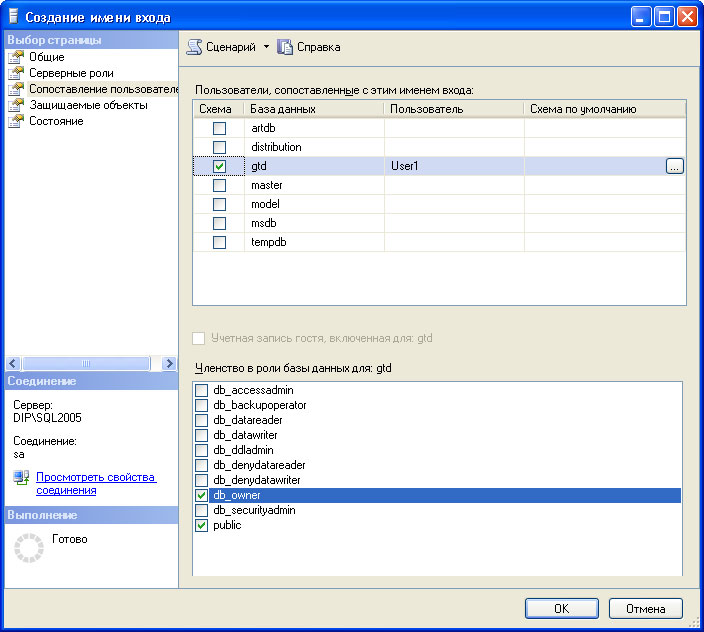Click the left panel horizontal scrollbar
Viewport: 704px width, 632px height.
click(85, 363)
